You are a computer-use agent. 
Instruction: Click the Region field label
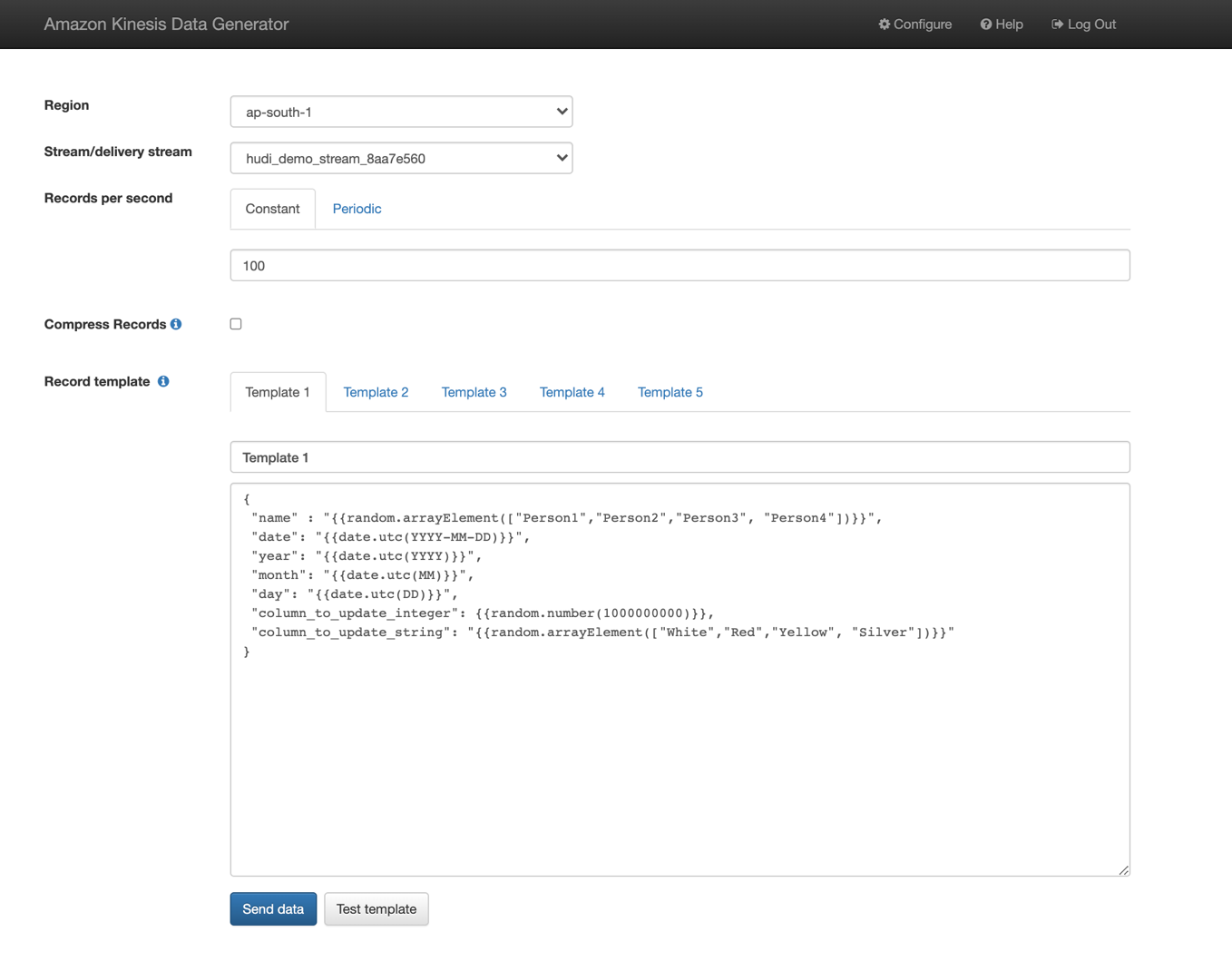tap(66, 105)
